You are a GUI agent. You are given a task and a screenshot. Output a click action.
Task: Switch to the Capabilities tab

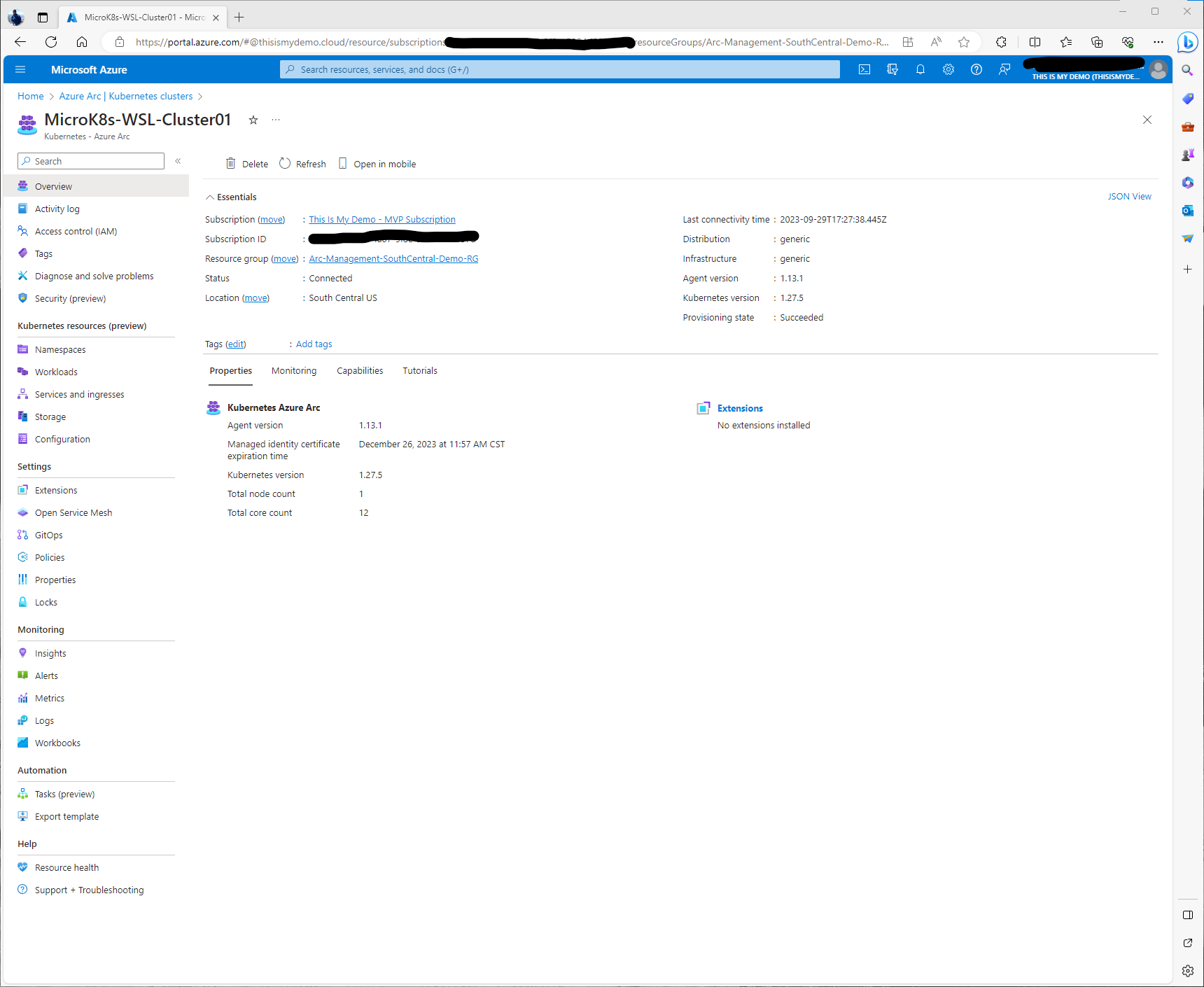(360, 371)
